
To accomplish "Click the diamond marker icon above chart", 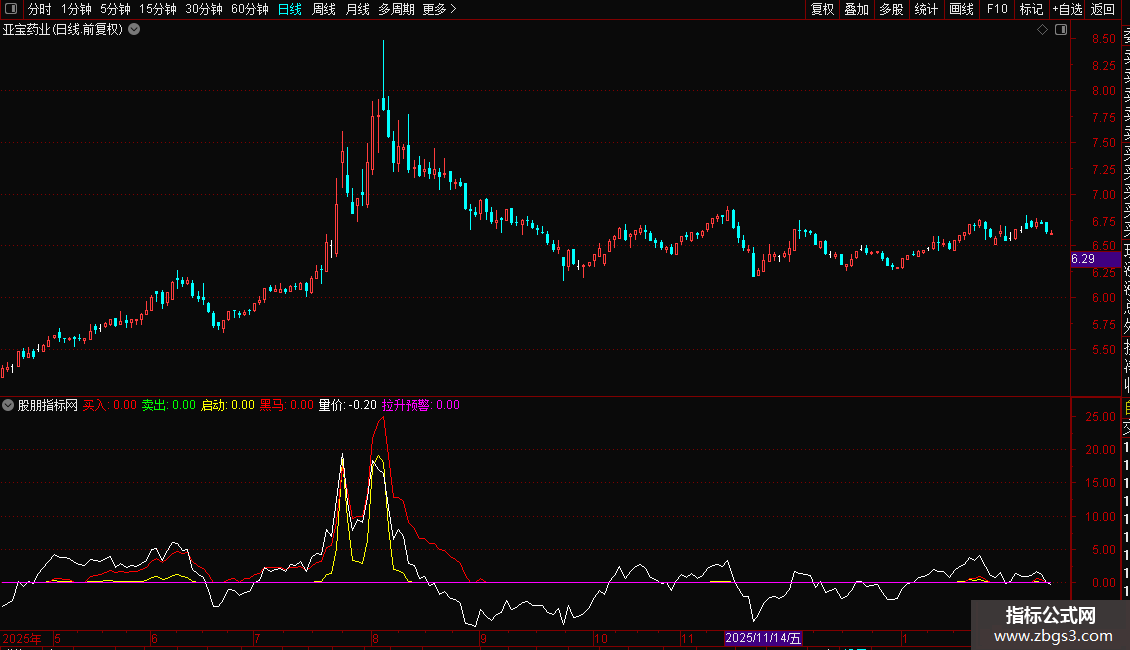I will click(x=1042, y=30).
